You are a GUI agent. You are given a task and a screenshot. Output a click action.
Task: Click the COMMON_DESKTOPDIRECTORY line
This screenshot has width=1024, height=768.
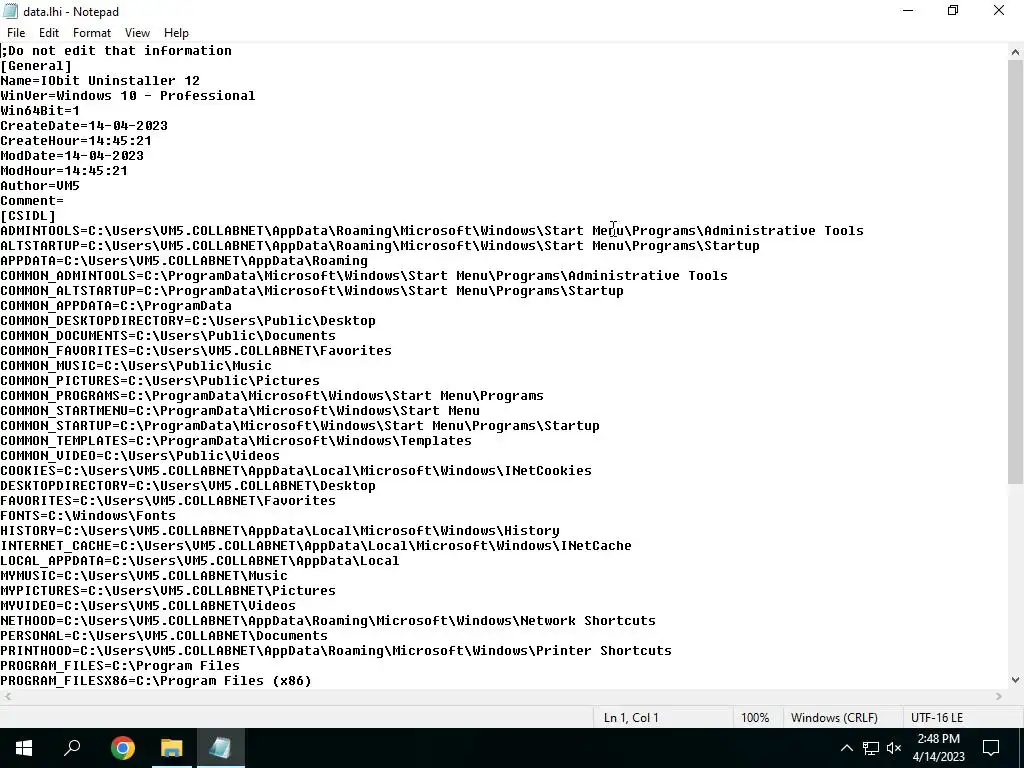point(188,321)
